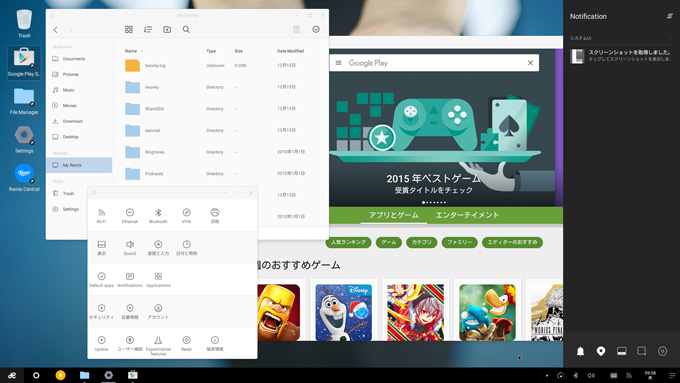Open Experimental features in settings
This screenshot has height=383, width=680.
tap(158, 345)
